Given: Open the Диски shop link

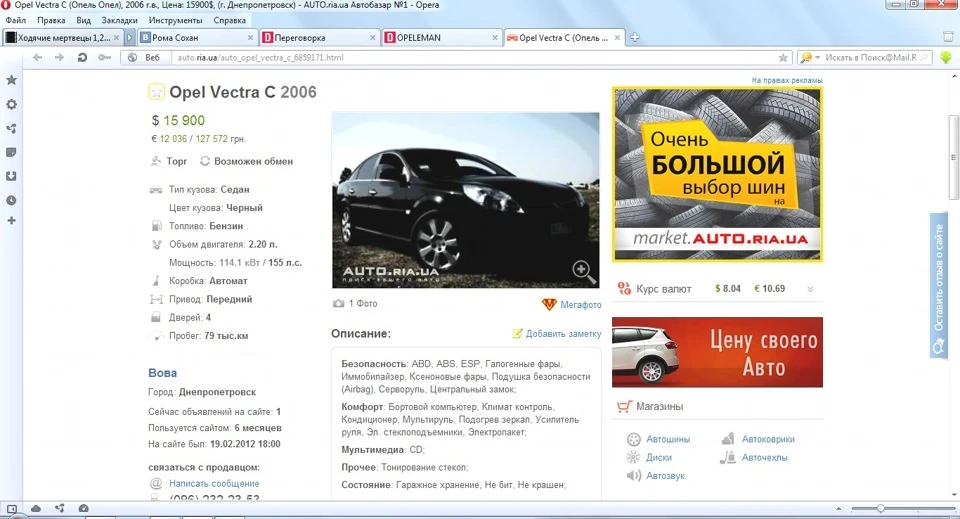Looking at the screenshot, I should pyautogui.click(x=659, y=457).
